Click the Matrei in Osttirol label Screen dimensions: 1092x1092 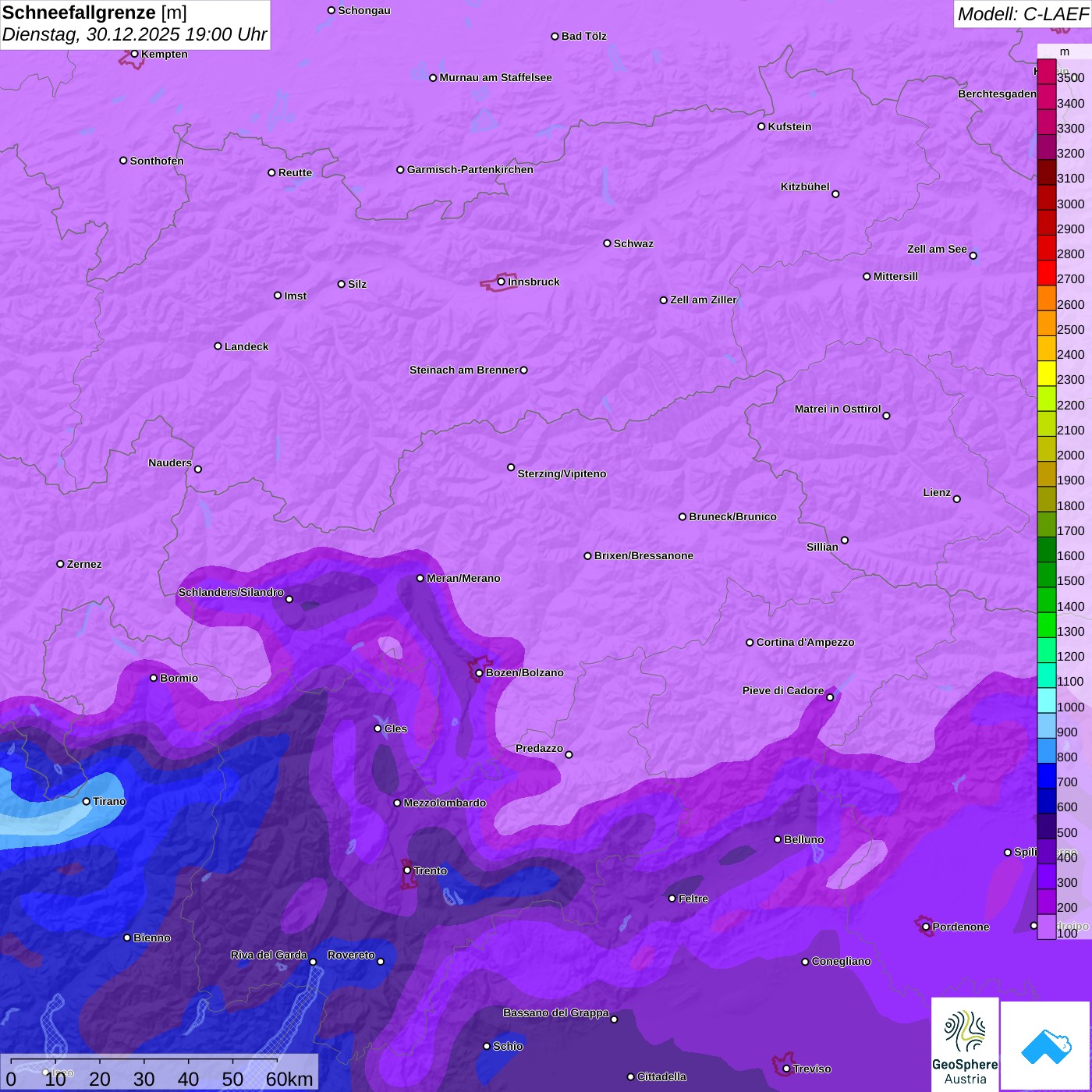[838, 409]
